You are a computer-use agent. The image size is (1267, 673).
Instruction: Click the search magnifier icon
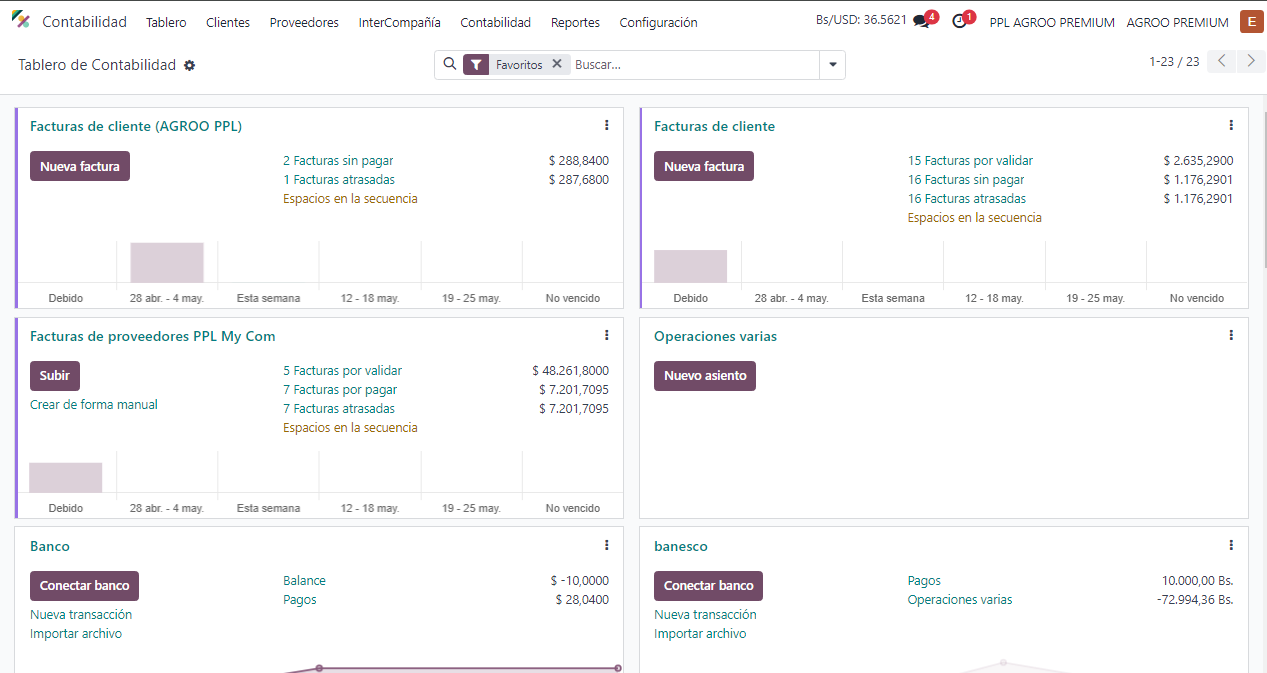click(449, 64)
